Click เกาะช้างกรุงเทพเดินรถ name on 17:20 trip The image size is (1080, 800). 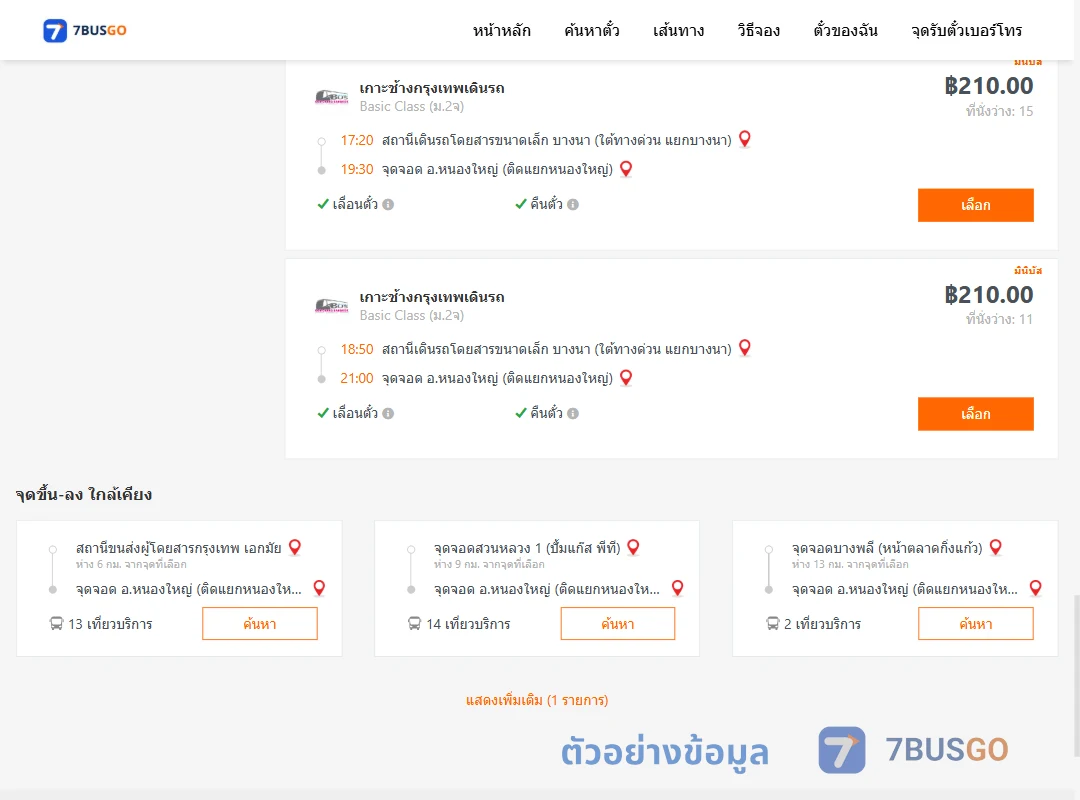(432, 88)
